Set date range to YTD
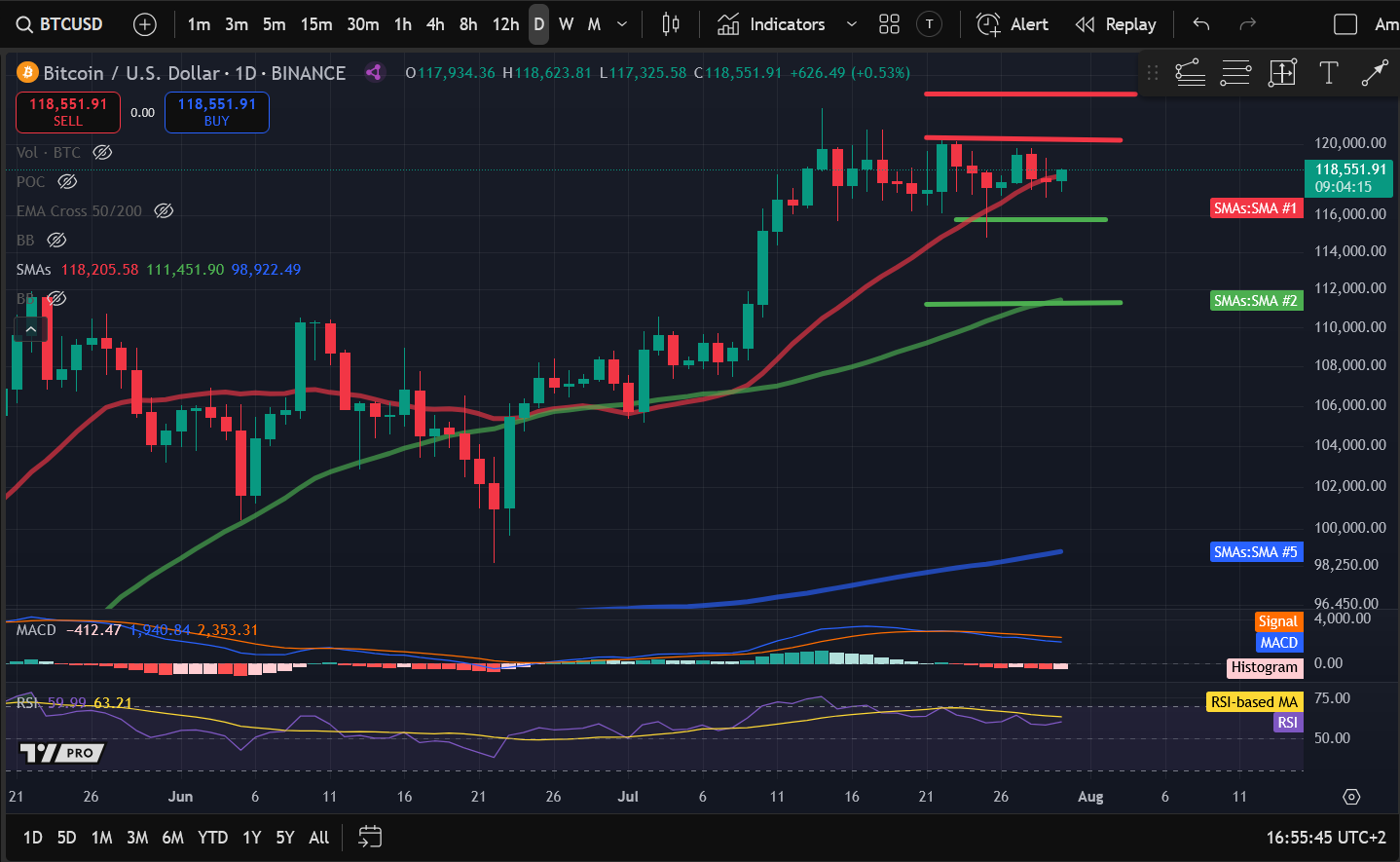 click(x=212, y=838)
